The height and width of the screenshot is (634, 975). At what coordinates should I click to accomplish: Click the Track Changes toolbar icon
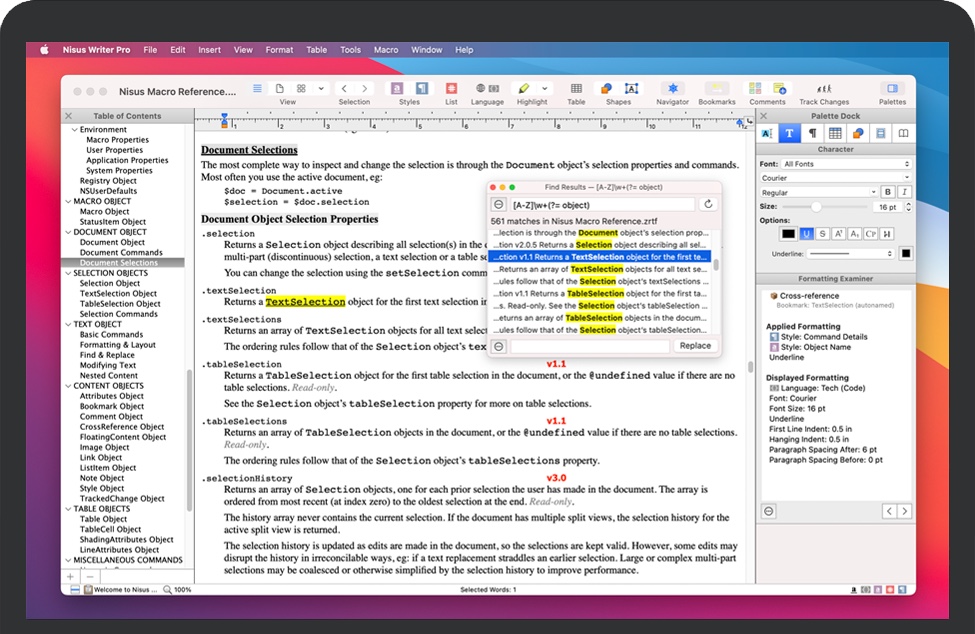[824, 90]
